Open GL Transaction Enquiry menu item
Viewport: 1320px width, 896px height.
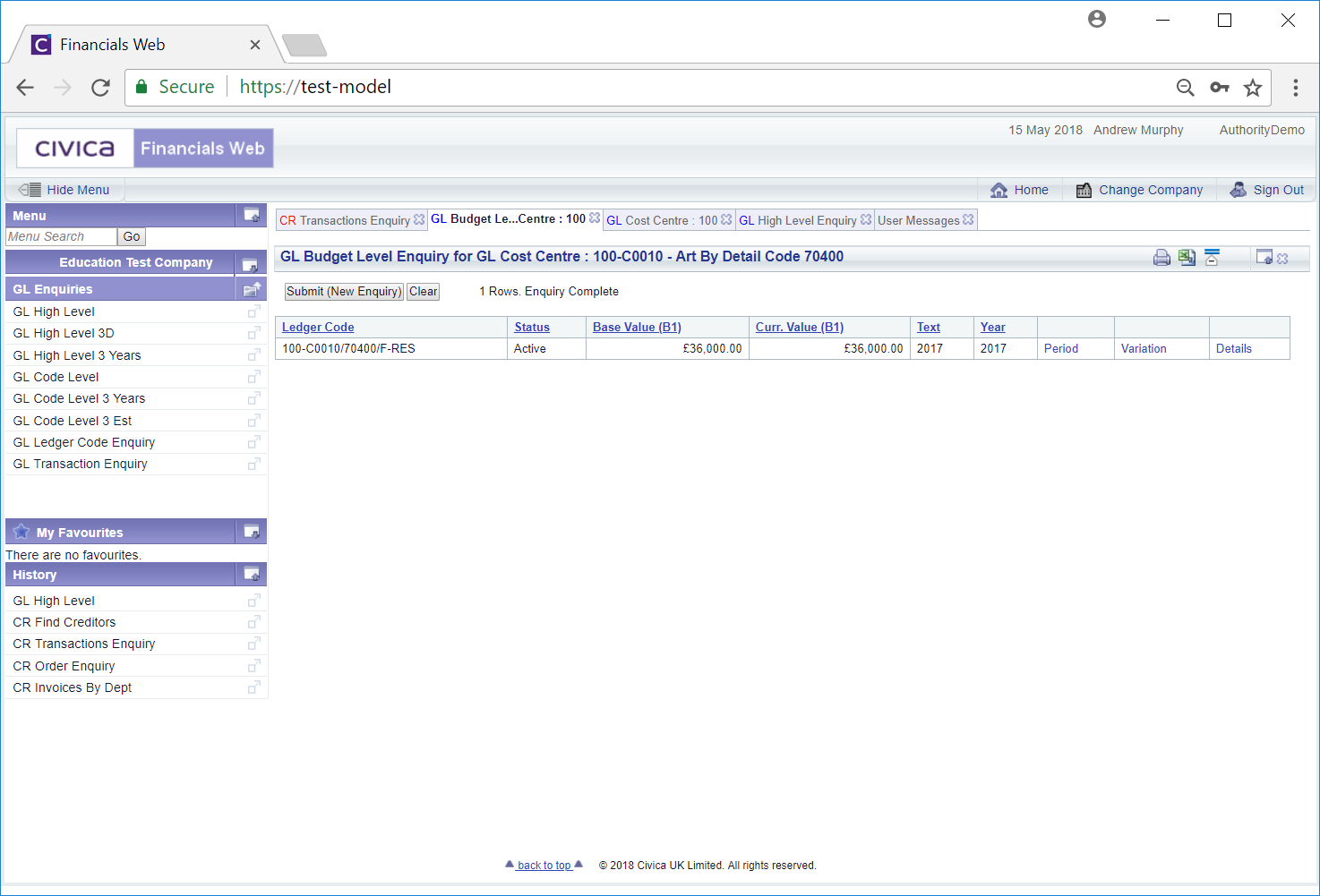(81, 464)
